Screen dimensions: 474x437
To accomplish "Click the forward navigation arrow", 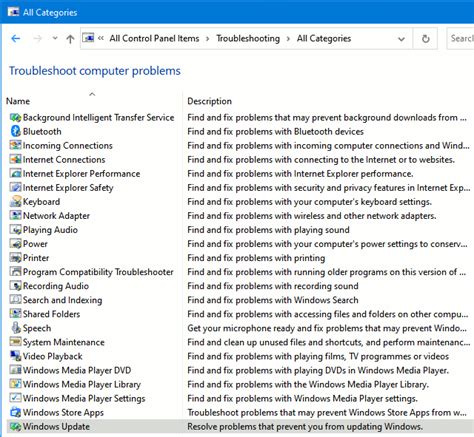I will point(37,39).
